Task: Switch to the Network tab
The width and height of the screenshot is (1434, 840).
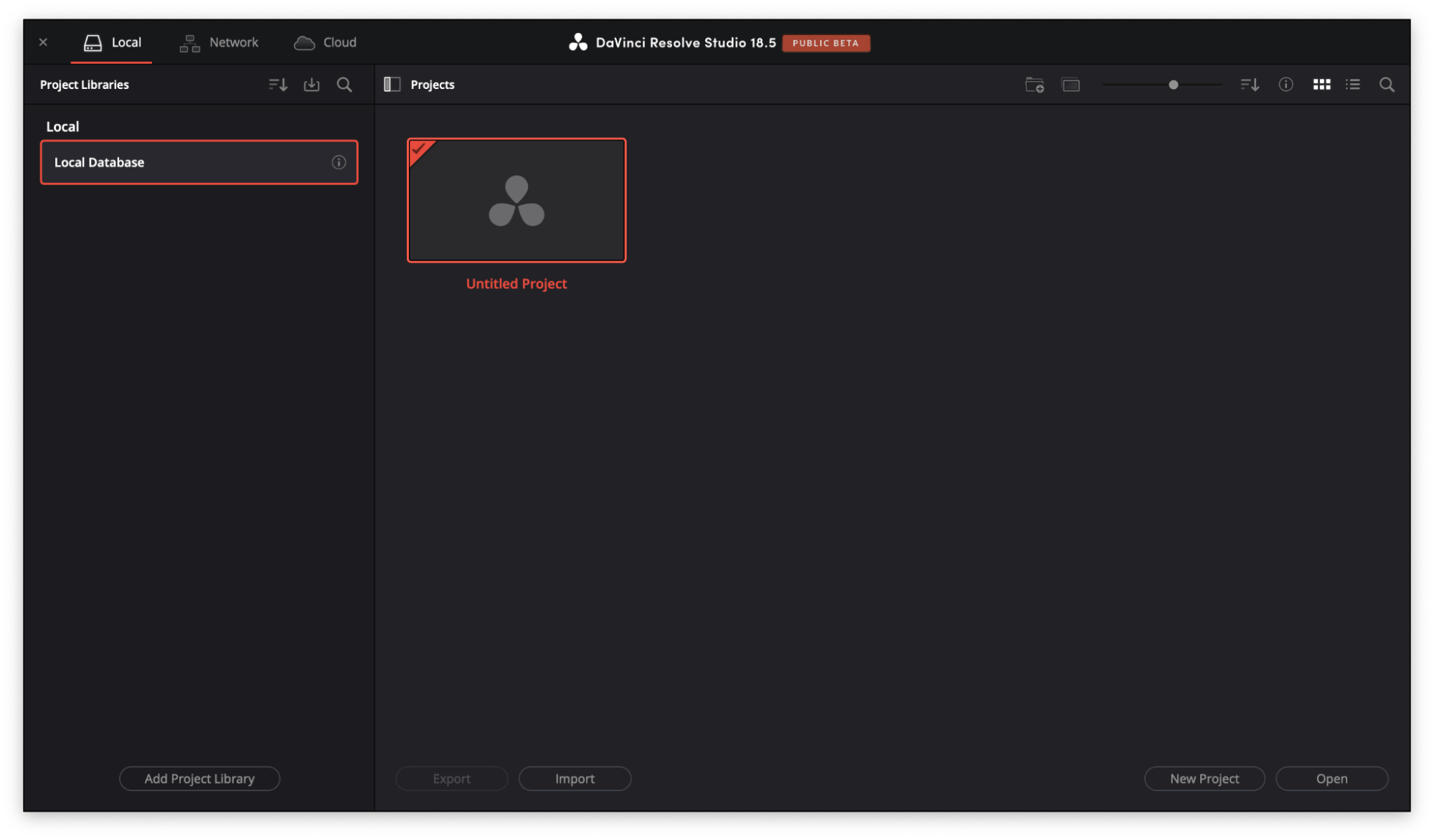Action: pos(219,42)
